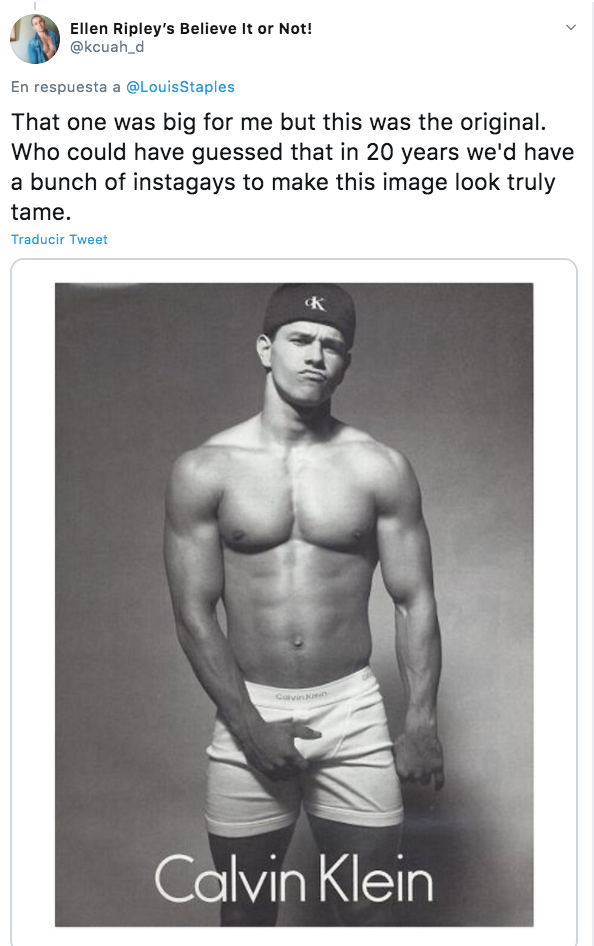Open display name Ellen Ripley's Believe It or Not!
Viewport: 594px width, 946px height.
pos(191,28)
